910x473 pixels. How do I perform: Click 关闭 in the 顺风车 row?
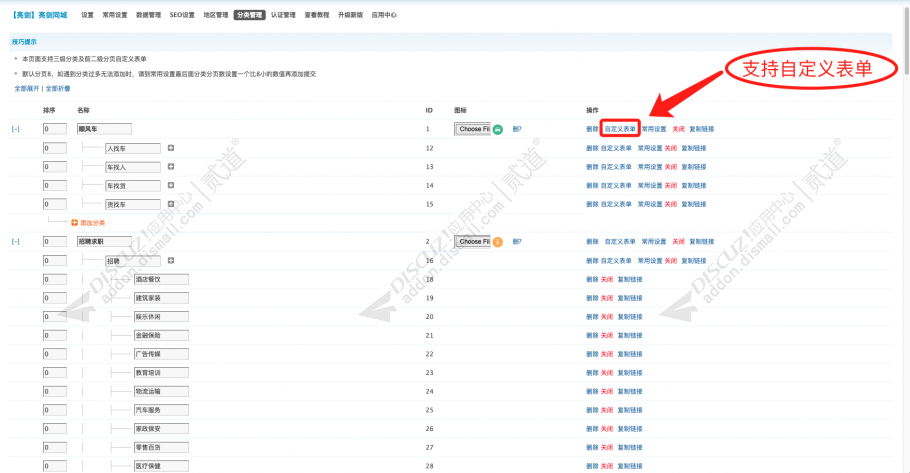[x=678, y=129]
